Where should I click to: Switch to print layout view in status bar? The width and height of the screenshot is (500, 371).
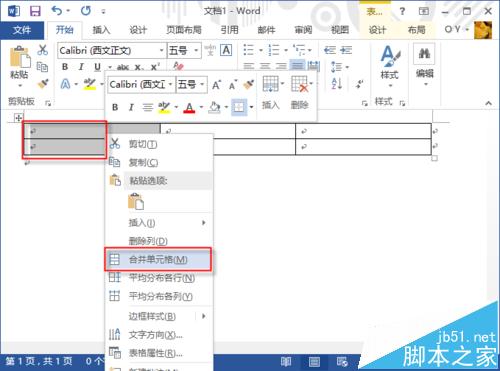pyautogui.click(x=314, y=361)
